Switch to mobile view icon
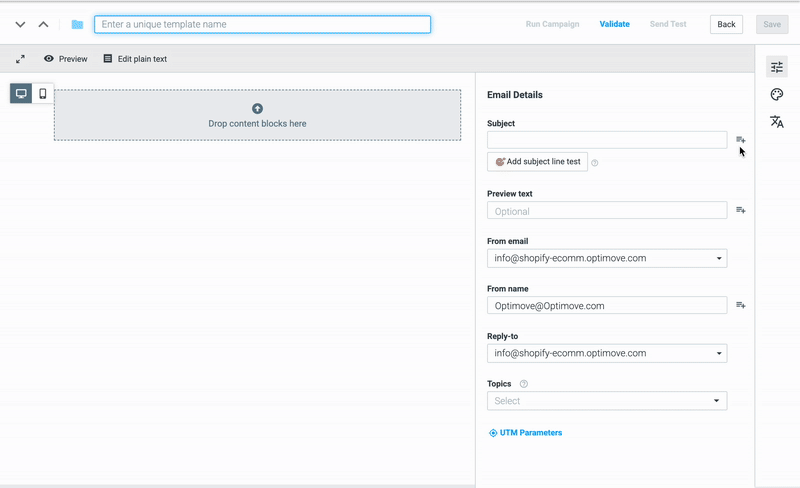The image size is (800, 488). pos(43,93)
